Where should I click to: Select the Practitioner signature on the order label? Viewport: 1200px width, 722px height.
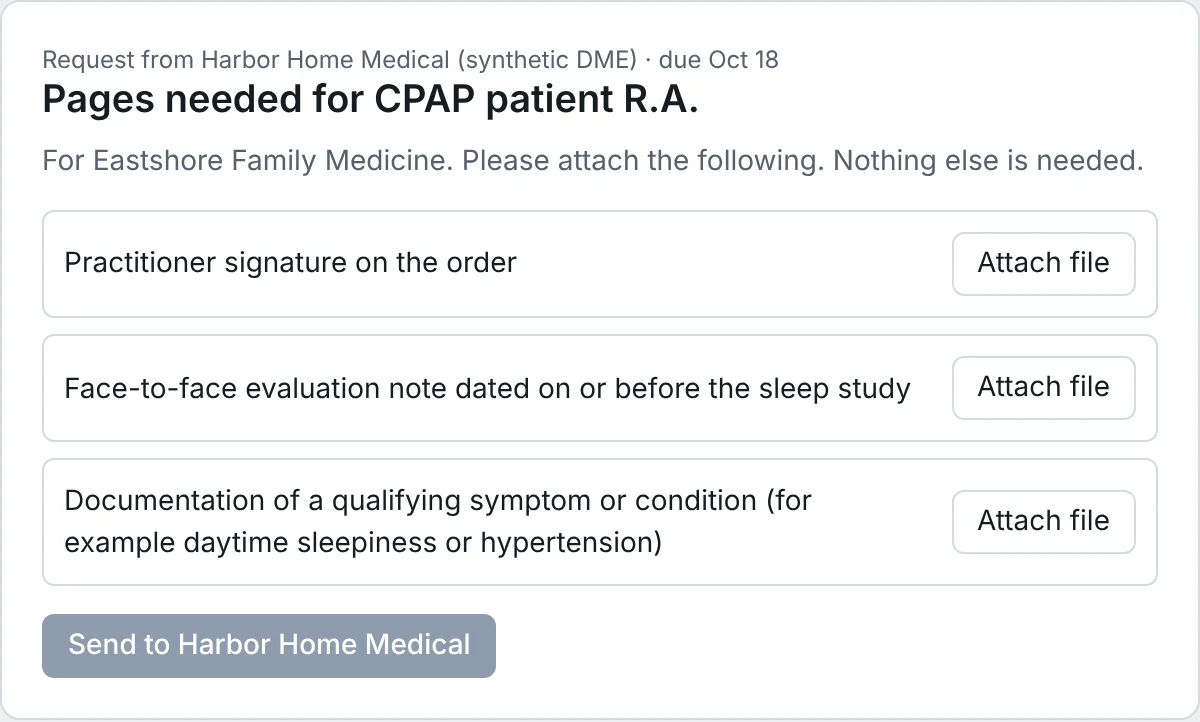(290, 263)
